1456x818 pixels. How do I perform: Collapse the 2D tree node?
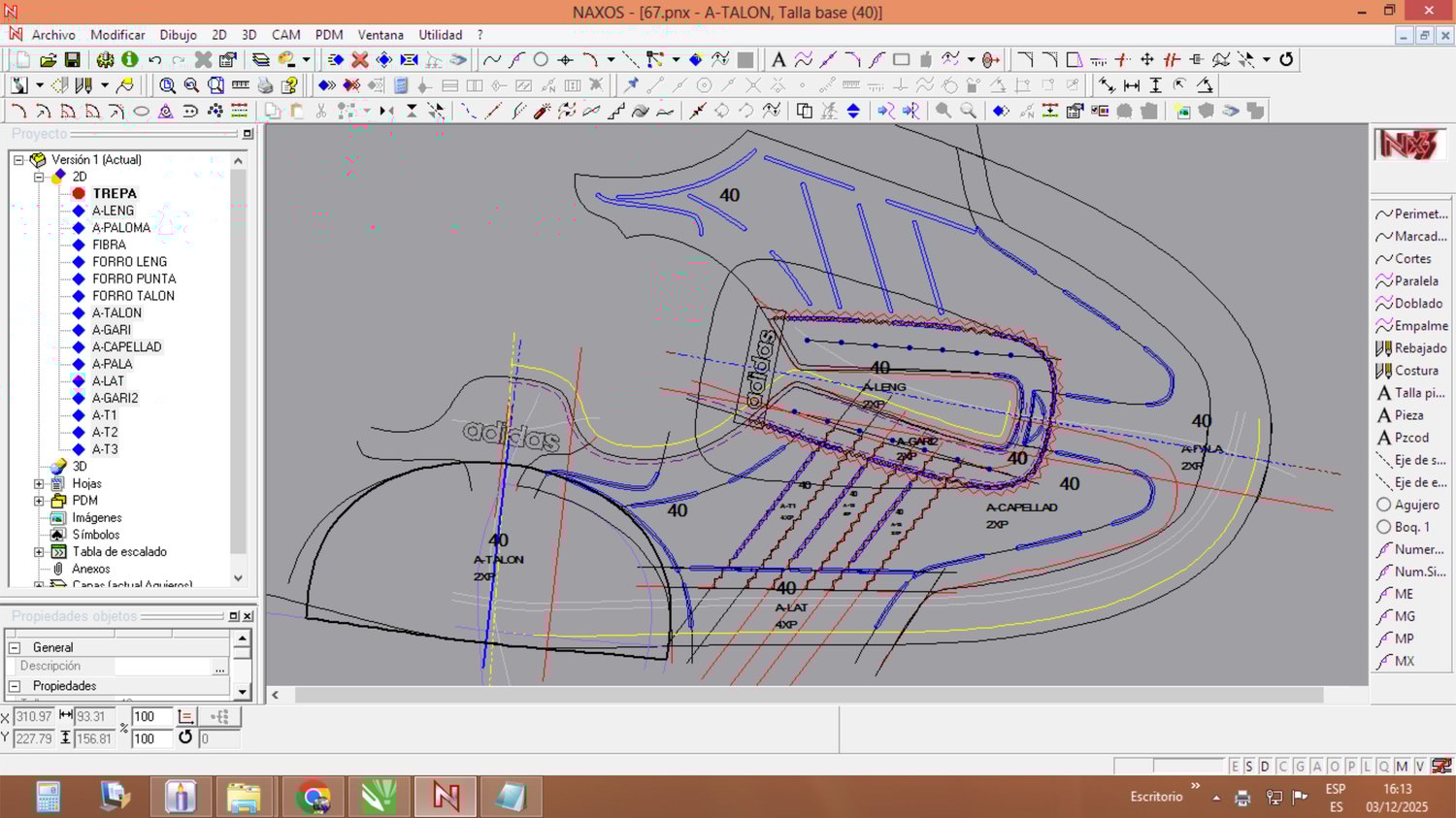pyautogui.click(x=39, y=177)
